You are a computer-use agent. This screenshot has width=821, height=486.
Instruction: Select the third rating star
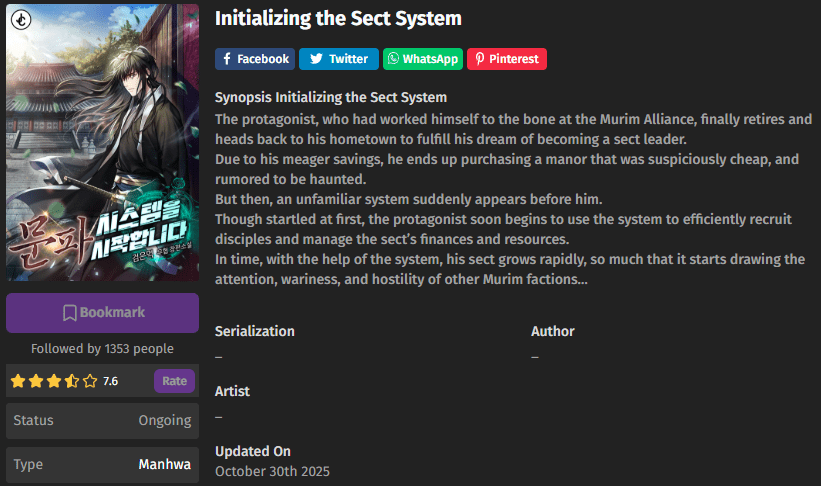54,381
